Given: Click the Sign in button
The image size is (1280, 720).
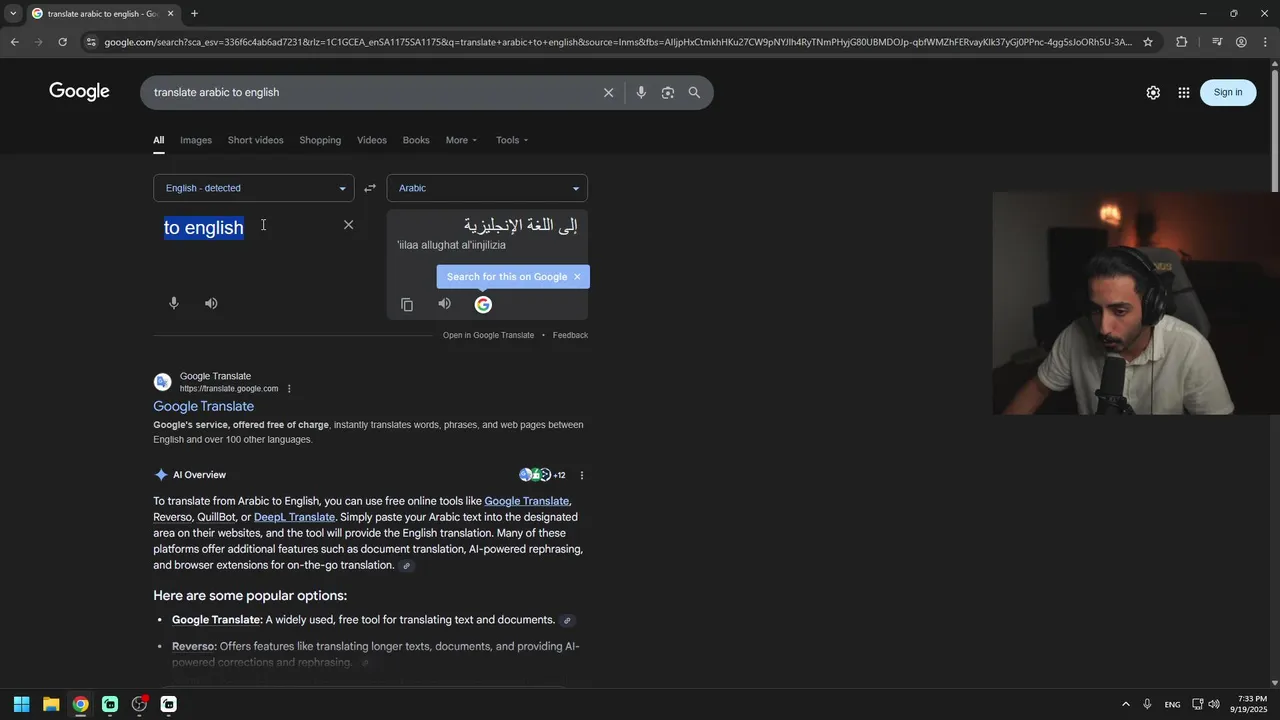Looking at the screenshot, I should 1228,92.
